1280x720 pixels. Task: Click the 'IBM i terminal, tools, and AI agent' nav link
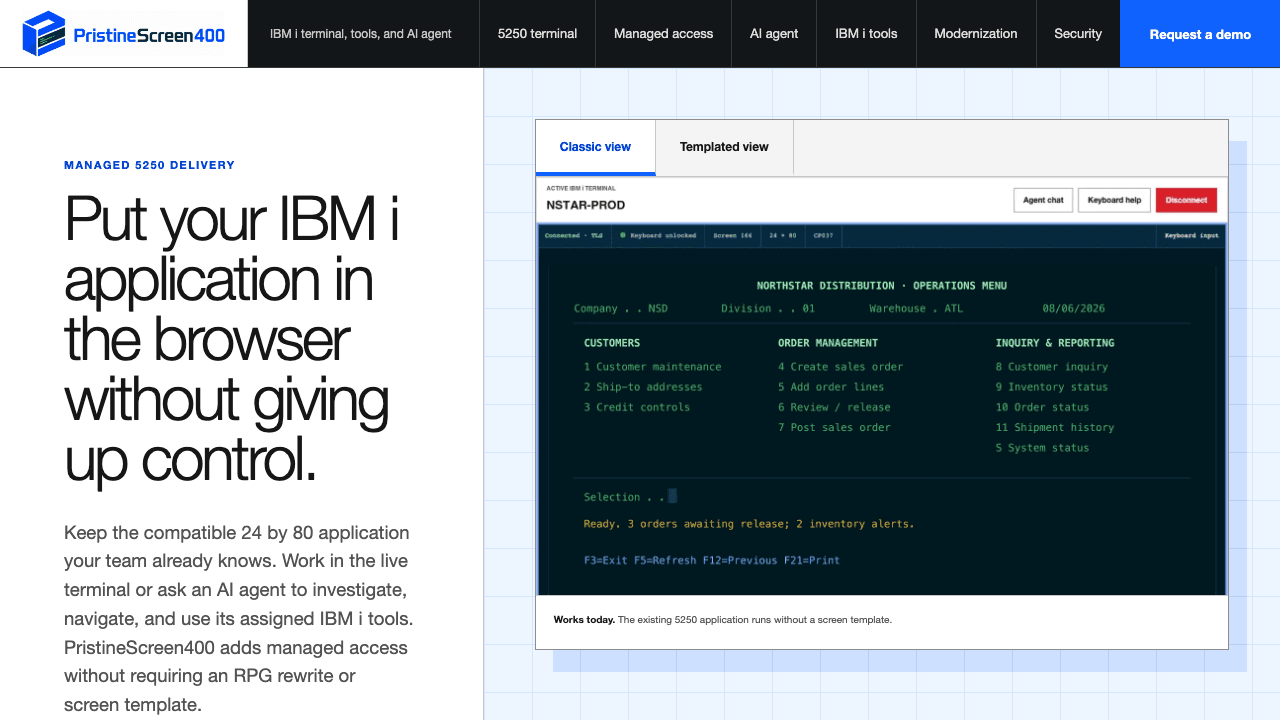tap(361, 34)
